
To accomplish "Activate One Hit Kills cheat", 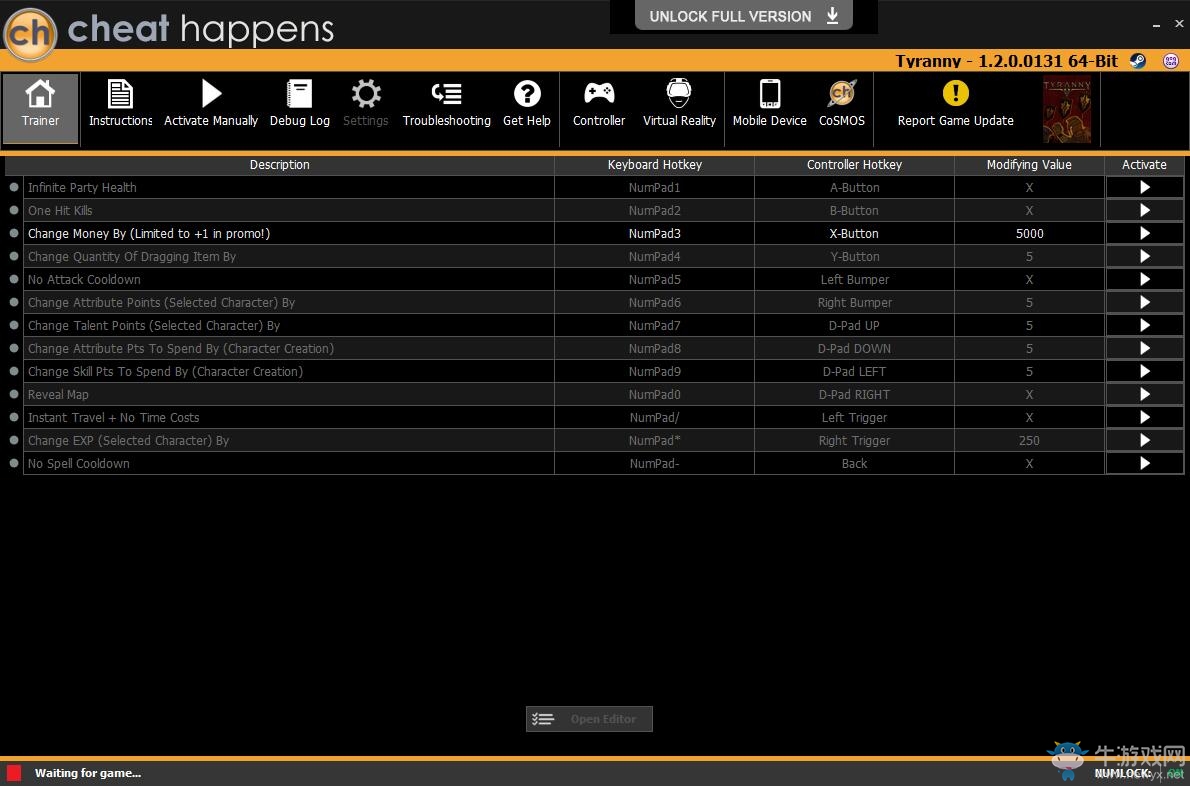I will [x=1144, y=210].
